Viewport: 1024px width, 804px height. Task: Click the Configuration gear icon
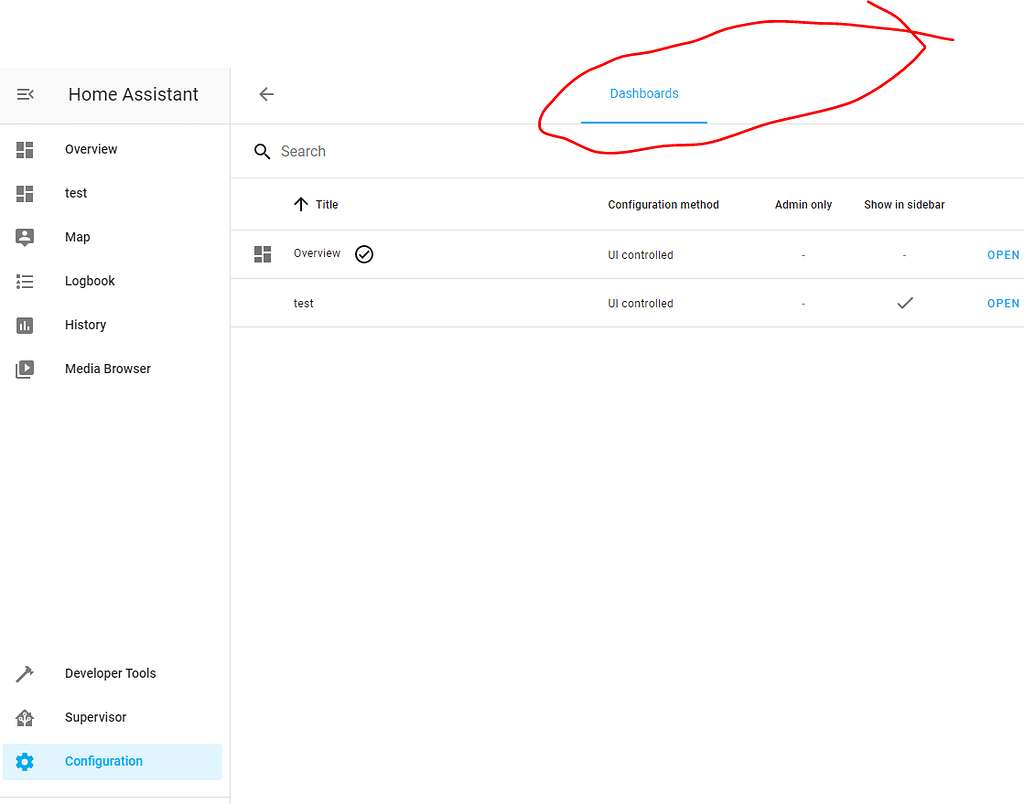[25, 762]
